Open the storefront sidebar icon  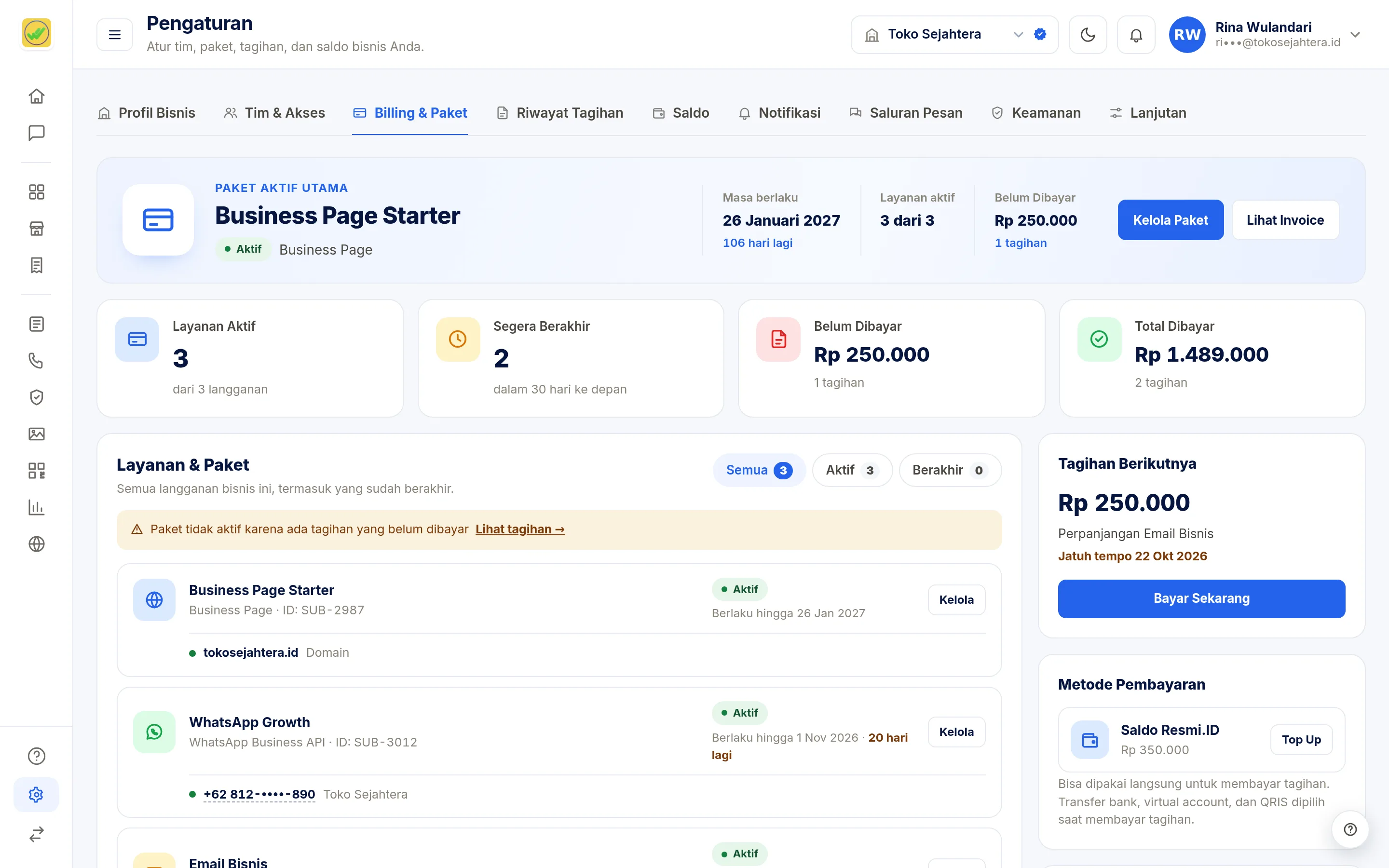(x=36, y=229)
